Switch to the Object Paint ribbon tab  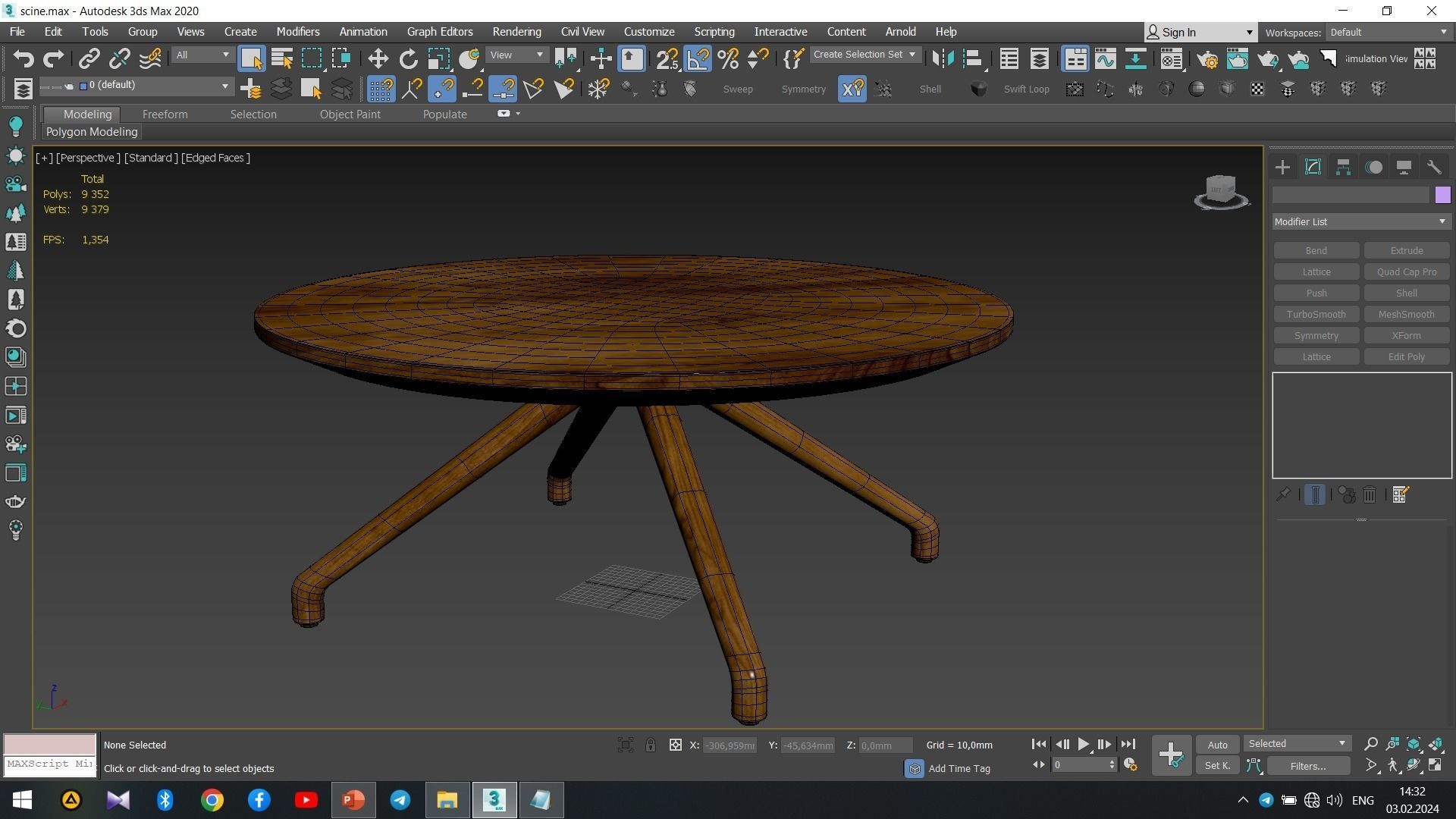[x=350, y=115]
